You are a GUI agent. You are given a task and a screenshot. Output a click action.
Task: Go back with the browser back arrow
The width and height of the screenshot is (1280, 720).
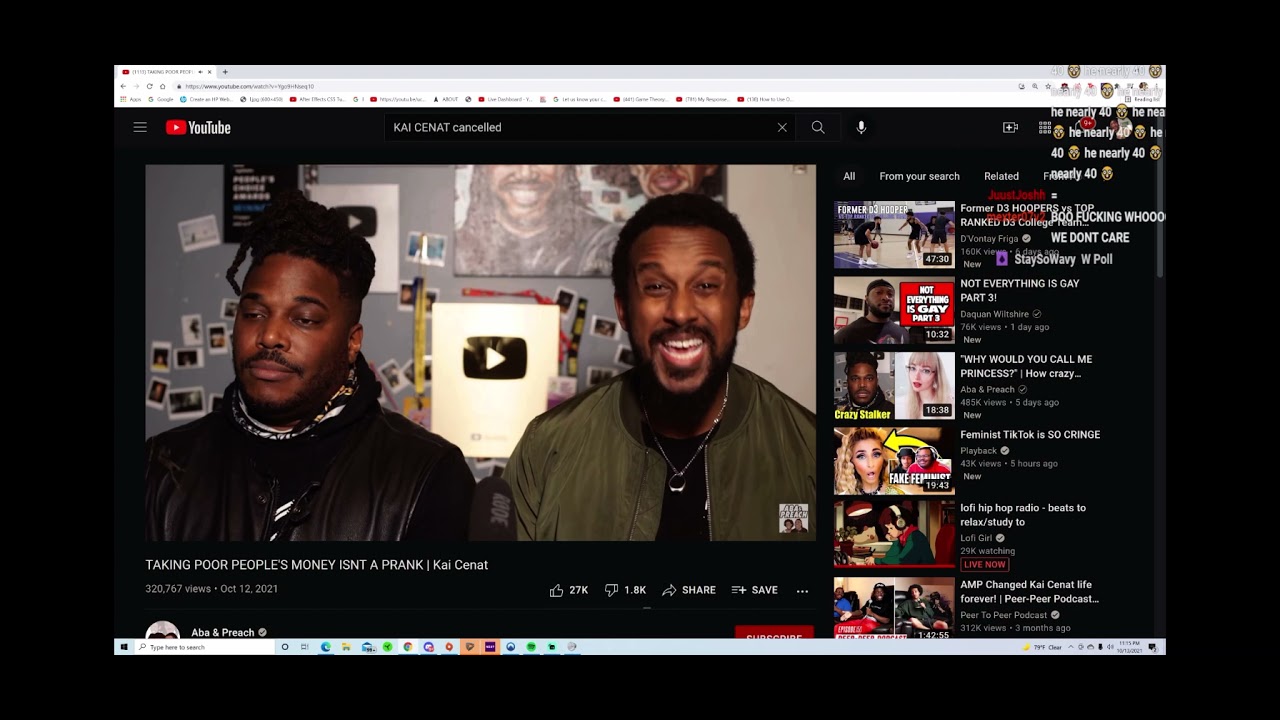[123, 86]
